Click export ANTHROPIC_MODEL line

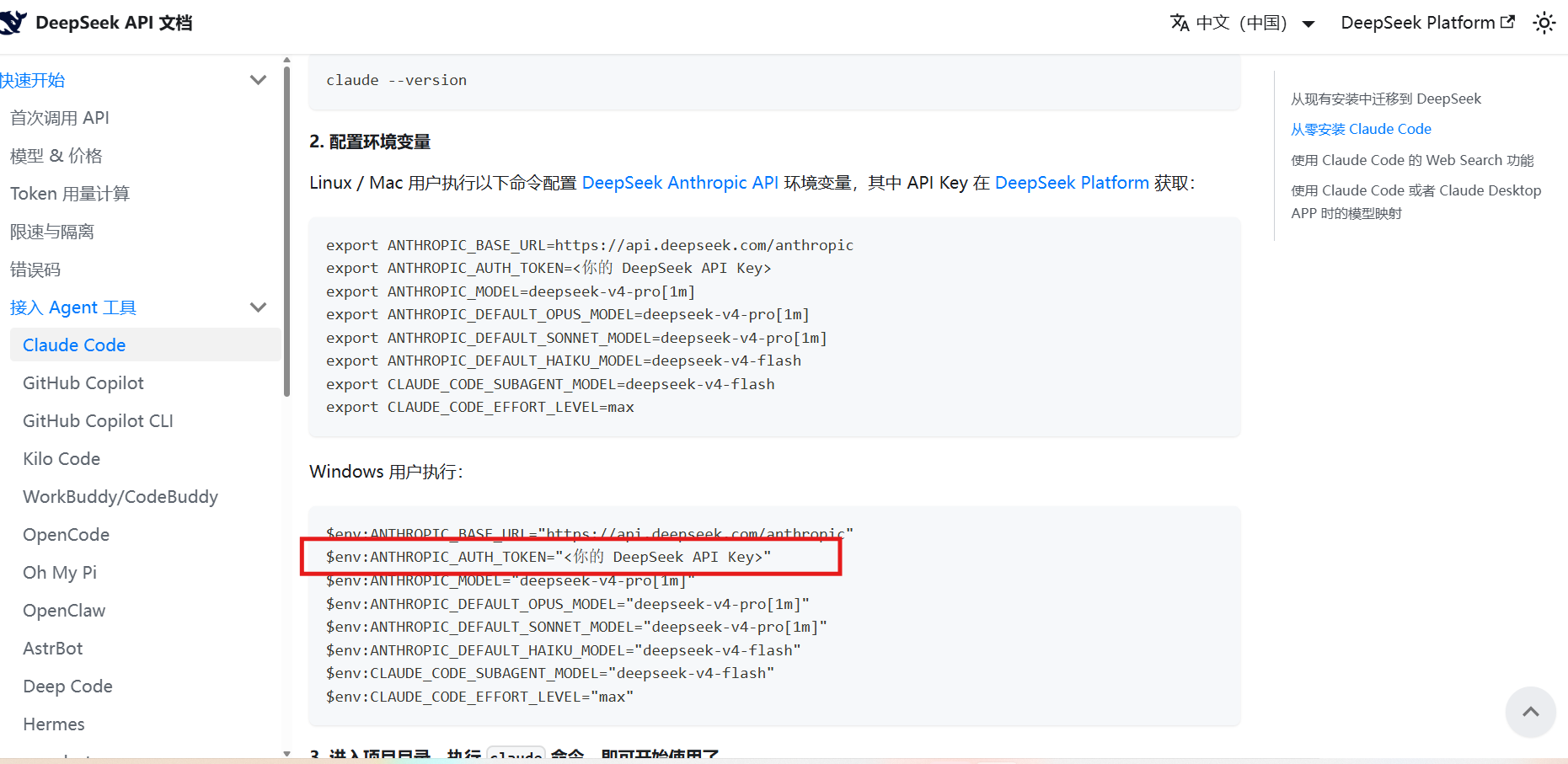[511, 291]
